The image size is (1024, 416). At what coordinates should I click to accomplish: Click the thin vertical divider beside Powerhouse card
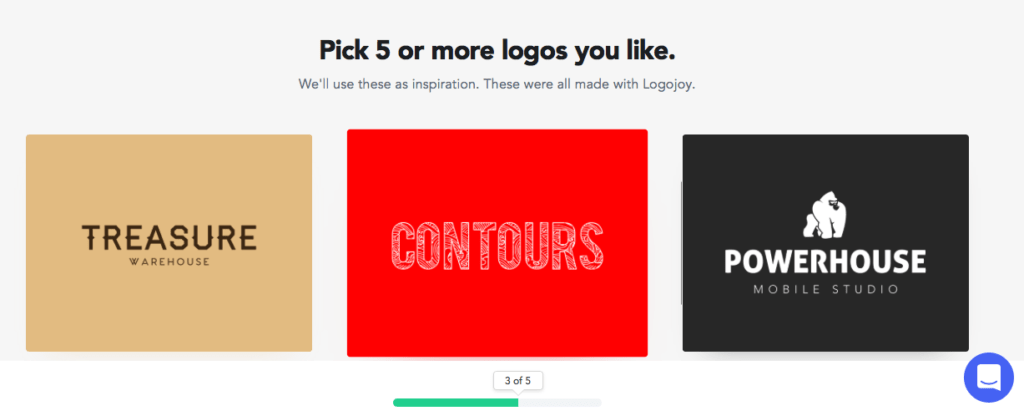681,243
